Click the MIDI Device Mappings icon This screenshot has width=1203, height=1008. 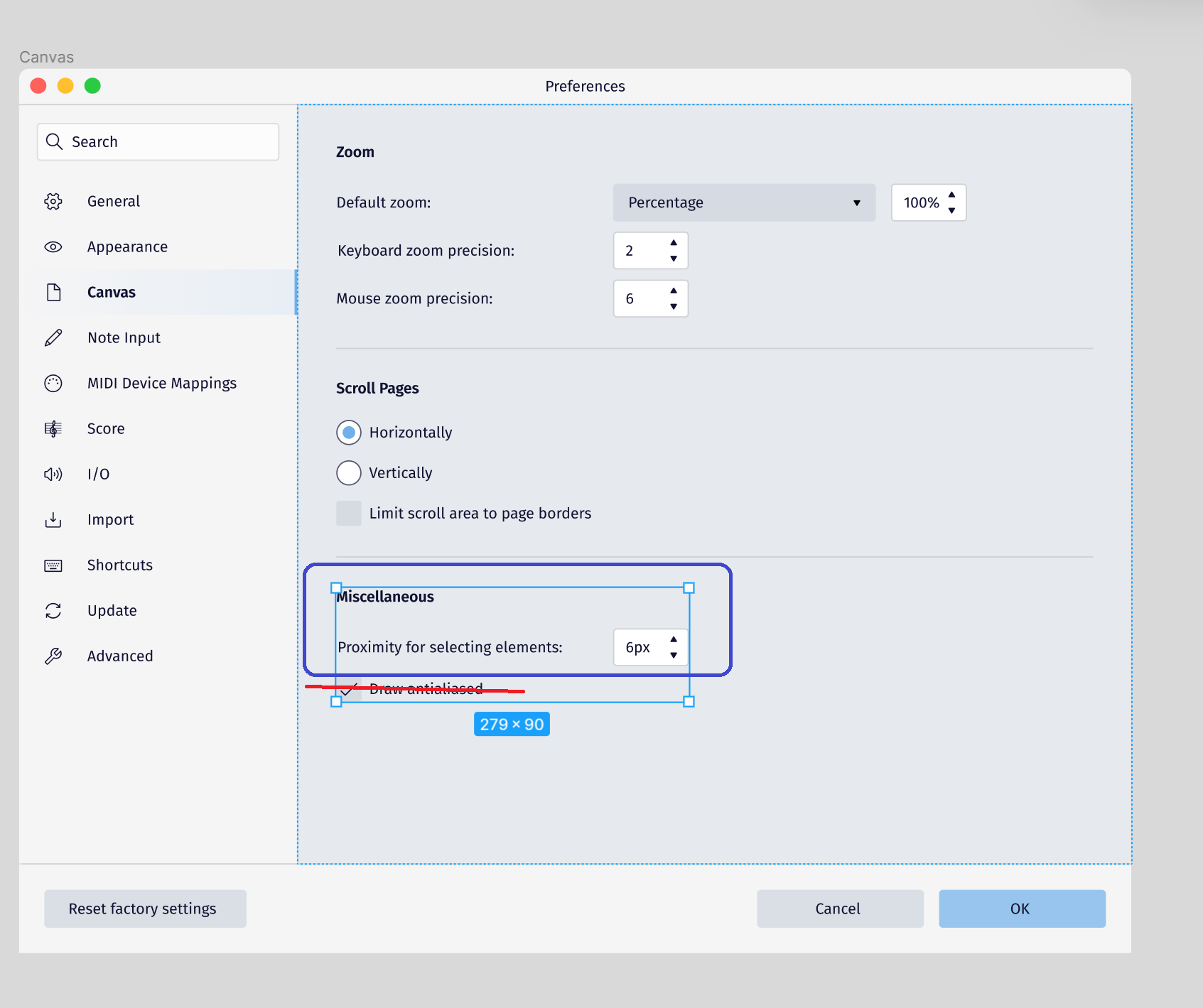[53, 383]
